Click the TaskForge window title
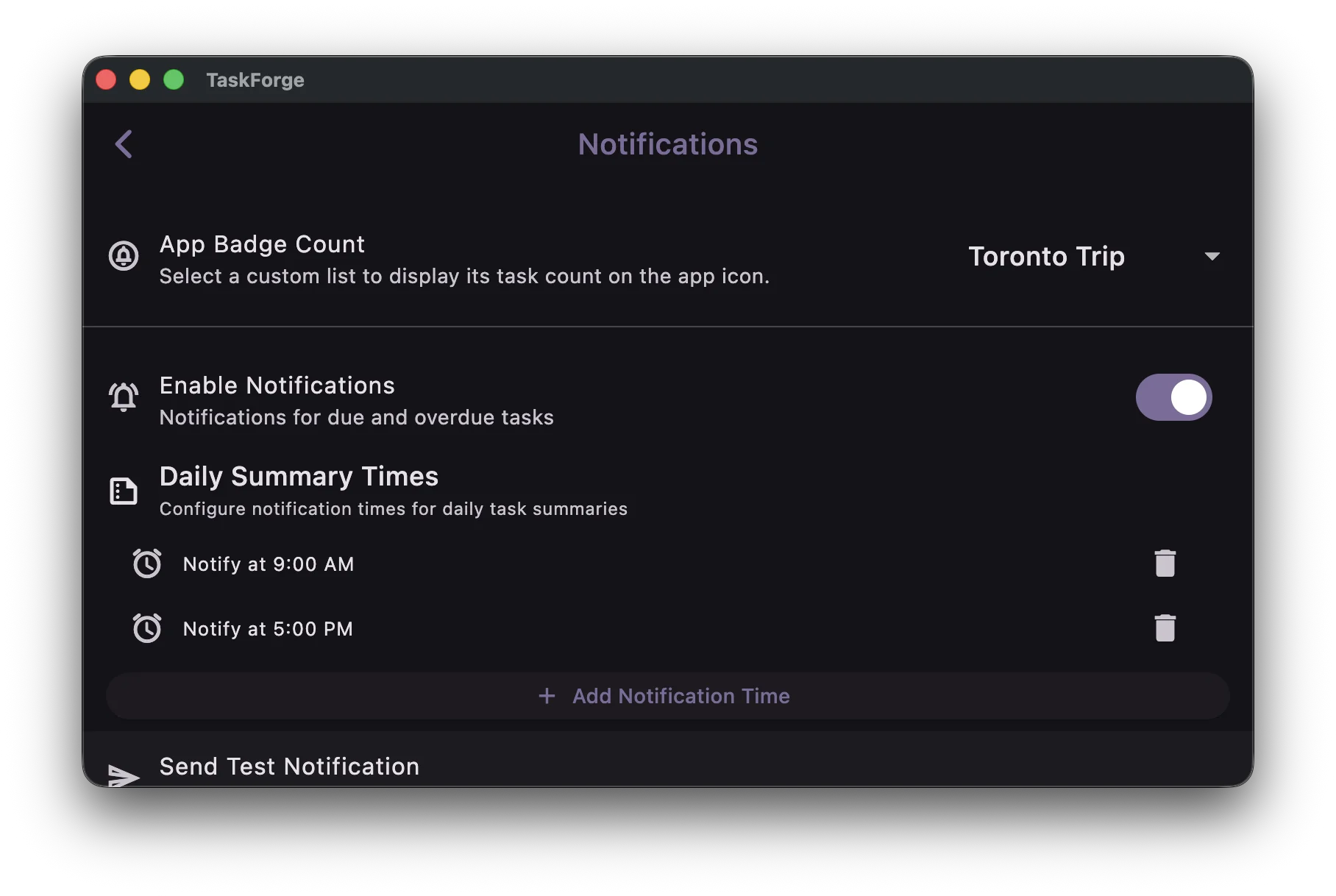This screenshot has width=1336, height=896. click(255, 79)
